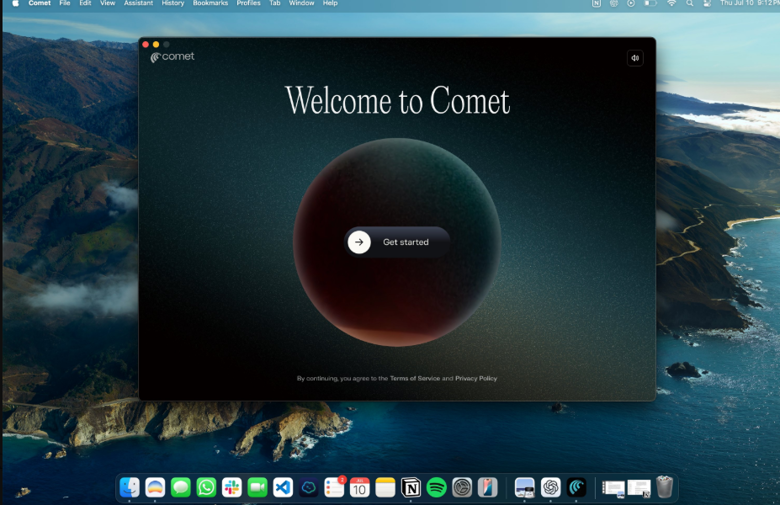Open Reminders from the dock
The image size is (780, 505).
click(x=334, y=488)
